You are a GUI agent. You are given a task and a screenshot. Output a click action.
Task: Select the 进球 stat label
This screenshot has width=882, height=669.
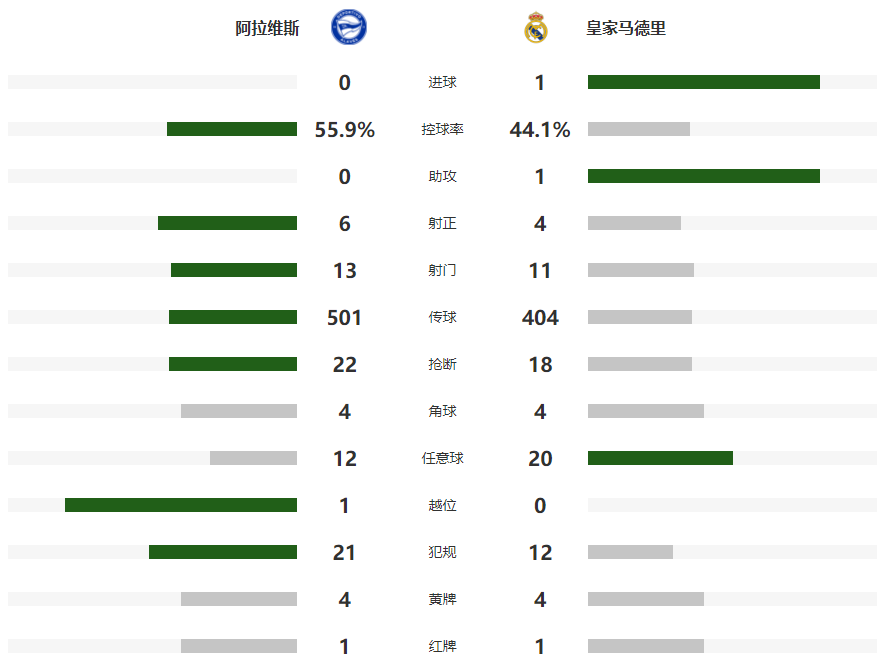[x=442, y=83]
